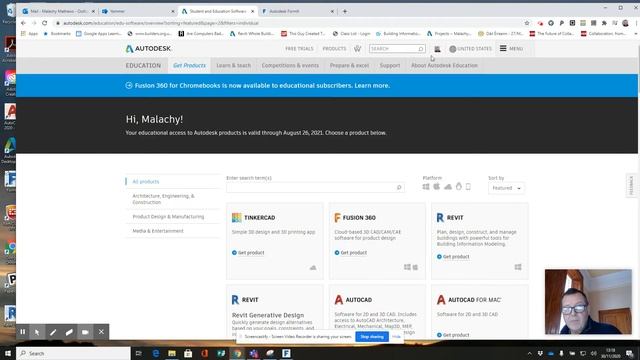Screen dimensions: 640x360
Task: Click the search magnifier in header
Action: click(x=420, y=49)
